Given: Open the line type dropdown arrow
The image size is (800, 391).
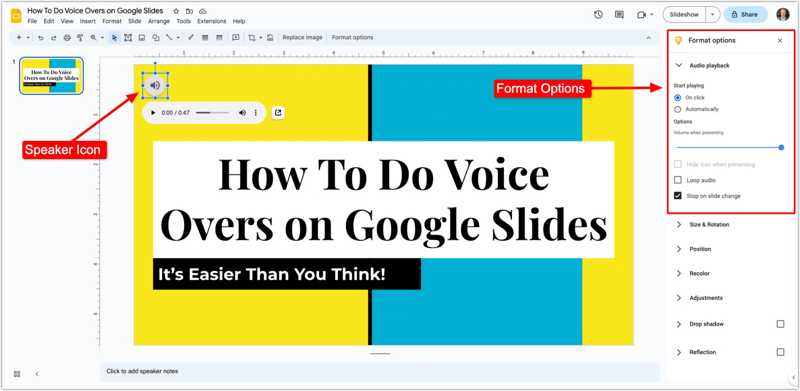Looking at the screenshot, I should point(178,38).
